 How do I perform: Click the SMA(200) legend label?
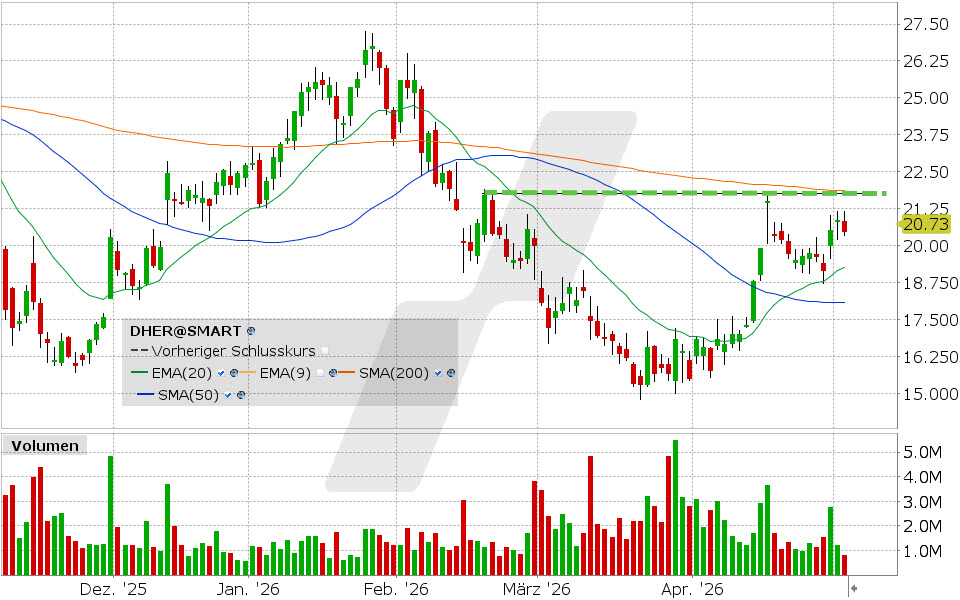(394, 373)
